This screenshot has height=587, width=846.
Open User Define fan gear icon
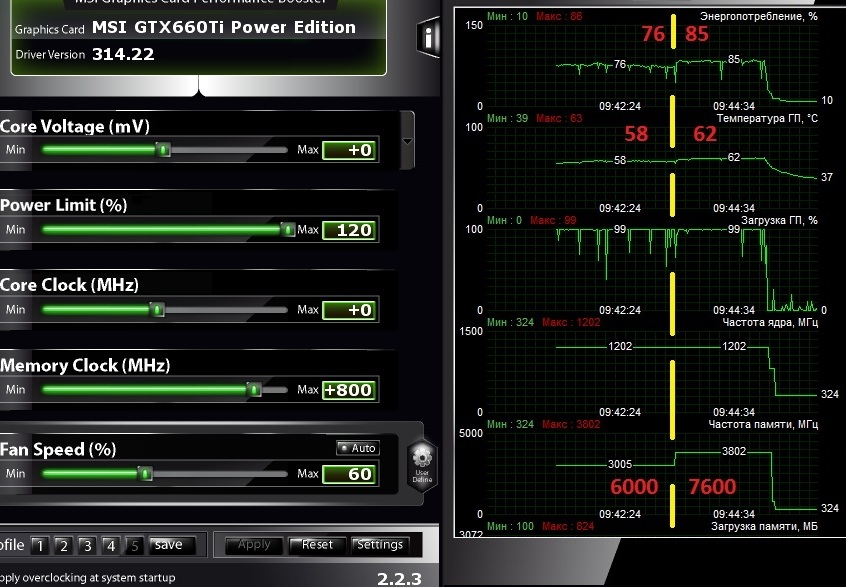422,466
